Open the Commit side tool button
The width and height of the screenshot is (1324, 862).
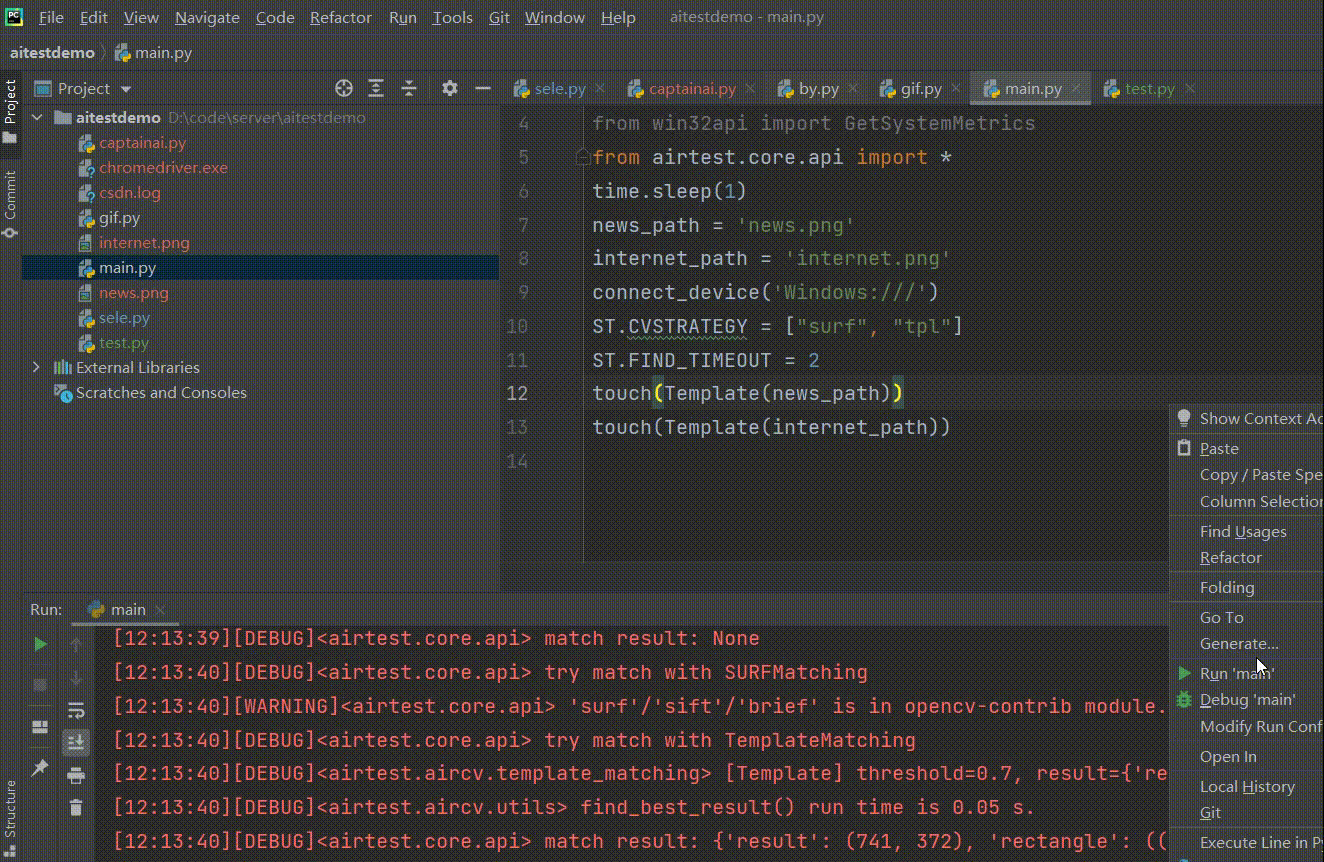pos(11,203)
